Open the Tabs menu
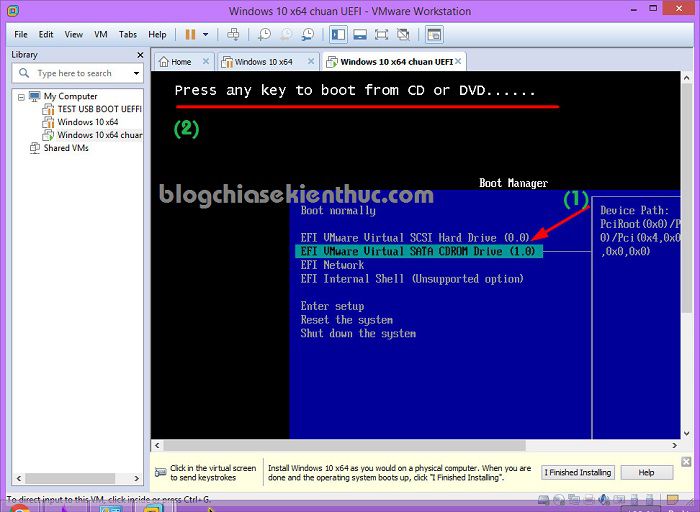The width and height of the screenshot is (700, 512). 128,34
